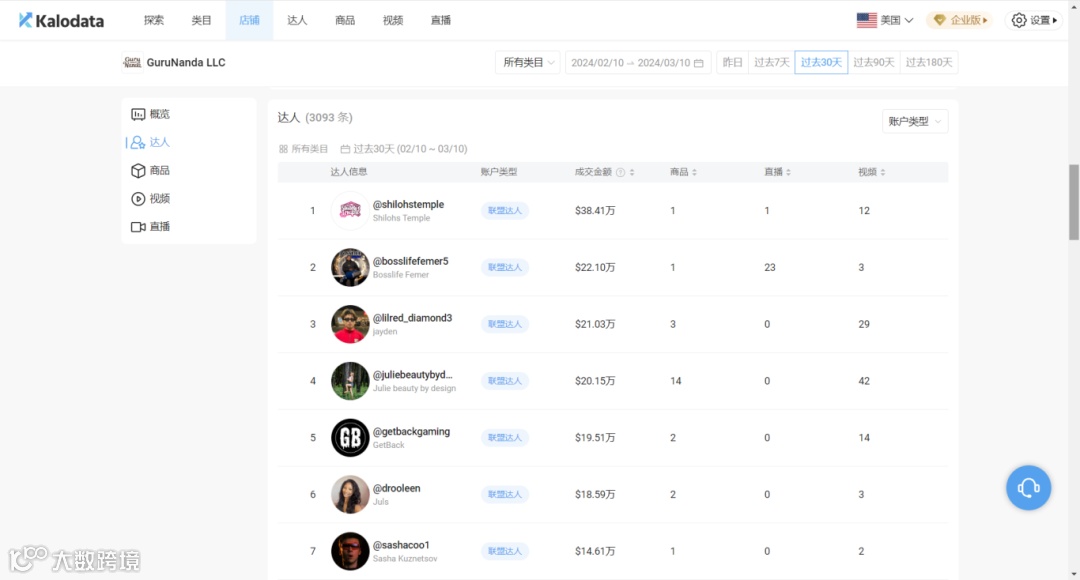Sort the 视频 column

coord(882,172)
